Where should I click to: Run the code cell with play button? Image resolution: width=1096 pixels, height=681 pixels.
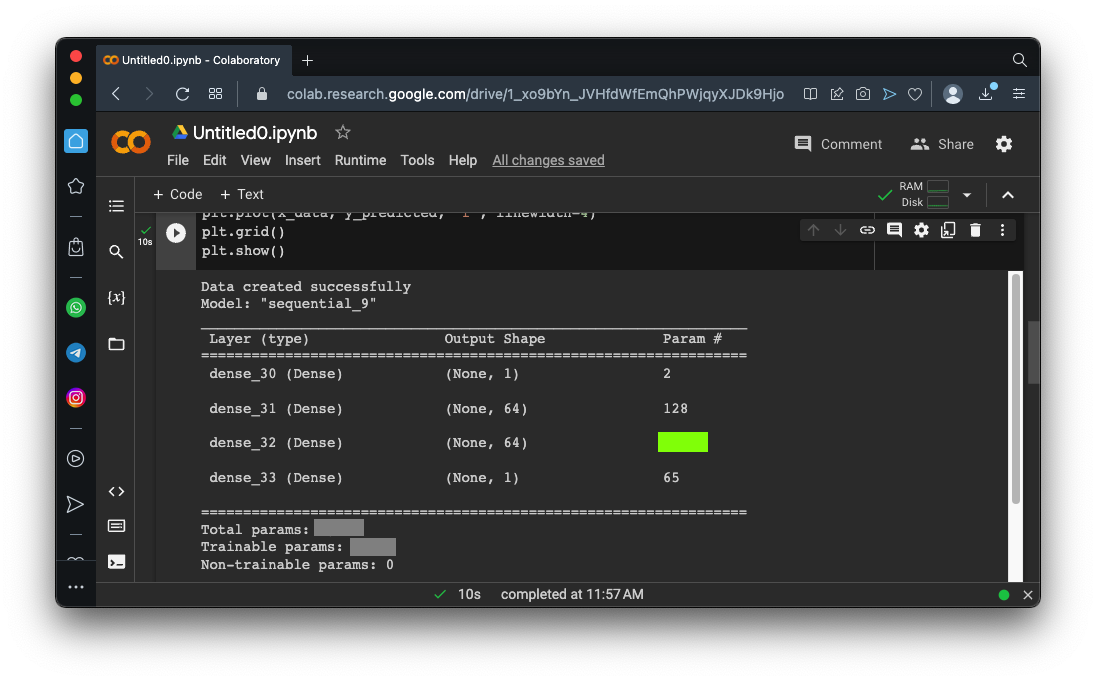[176, 233]
